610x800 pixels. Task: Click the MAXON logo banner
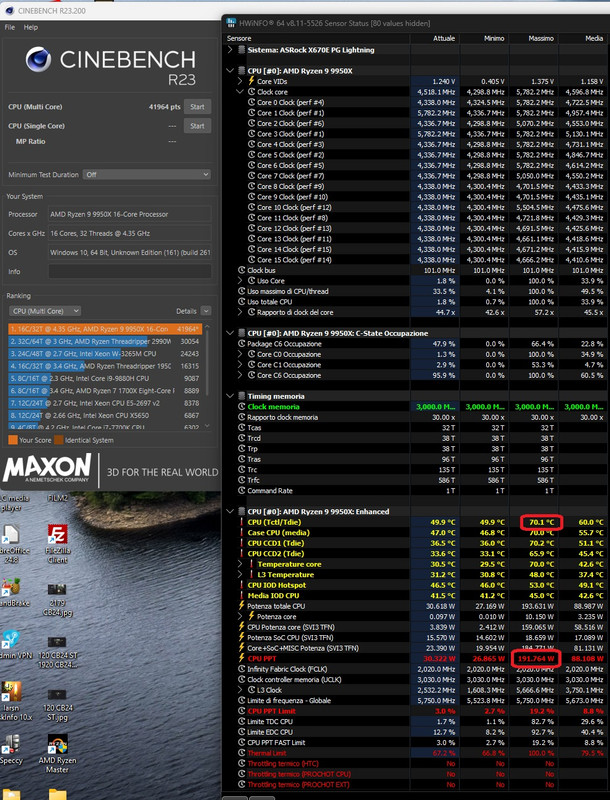click(111, 470)
